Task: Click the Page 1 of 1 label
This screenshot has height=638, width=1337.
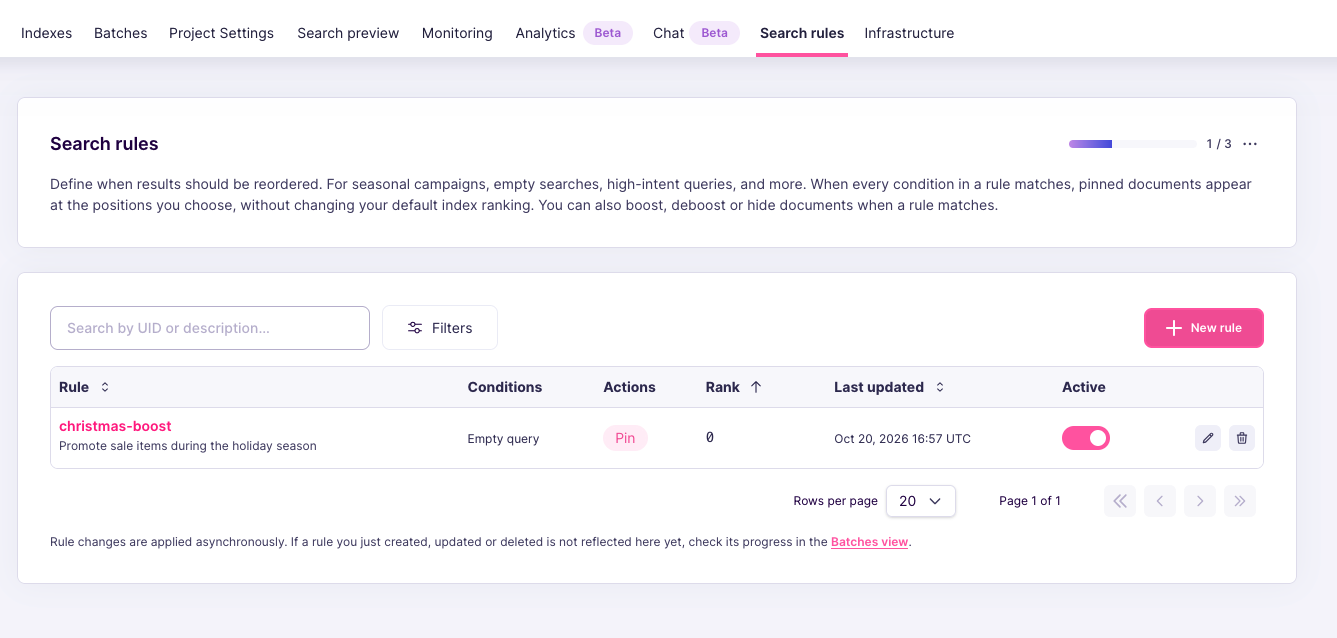Action: (1030, 501)
